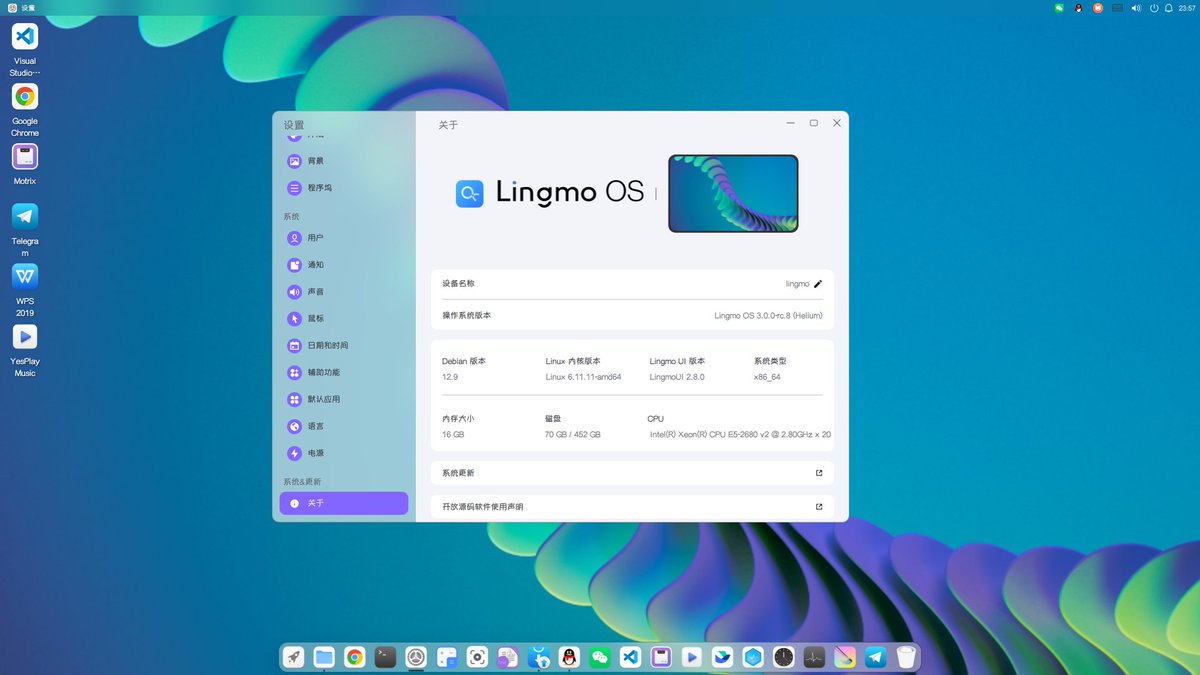This screenshot has height=675, width=1200.
Task: Click the Debian version value "12.9"
Action: tap(450, 378)
